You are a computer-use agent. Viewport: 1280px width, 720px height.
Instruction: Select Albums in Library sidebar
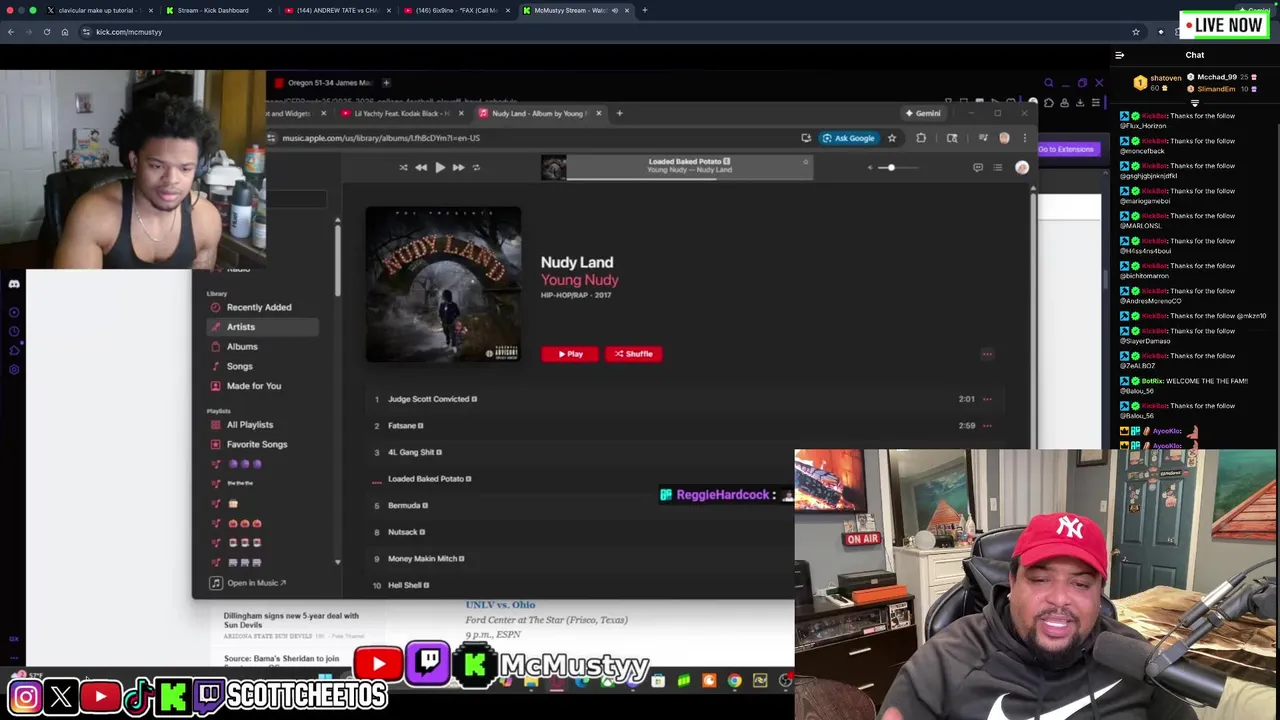[x=242, y=346]
